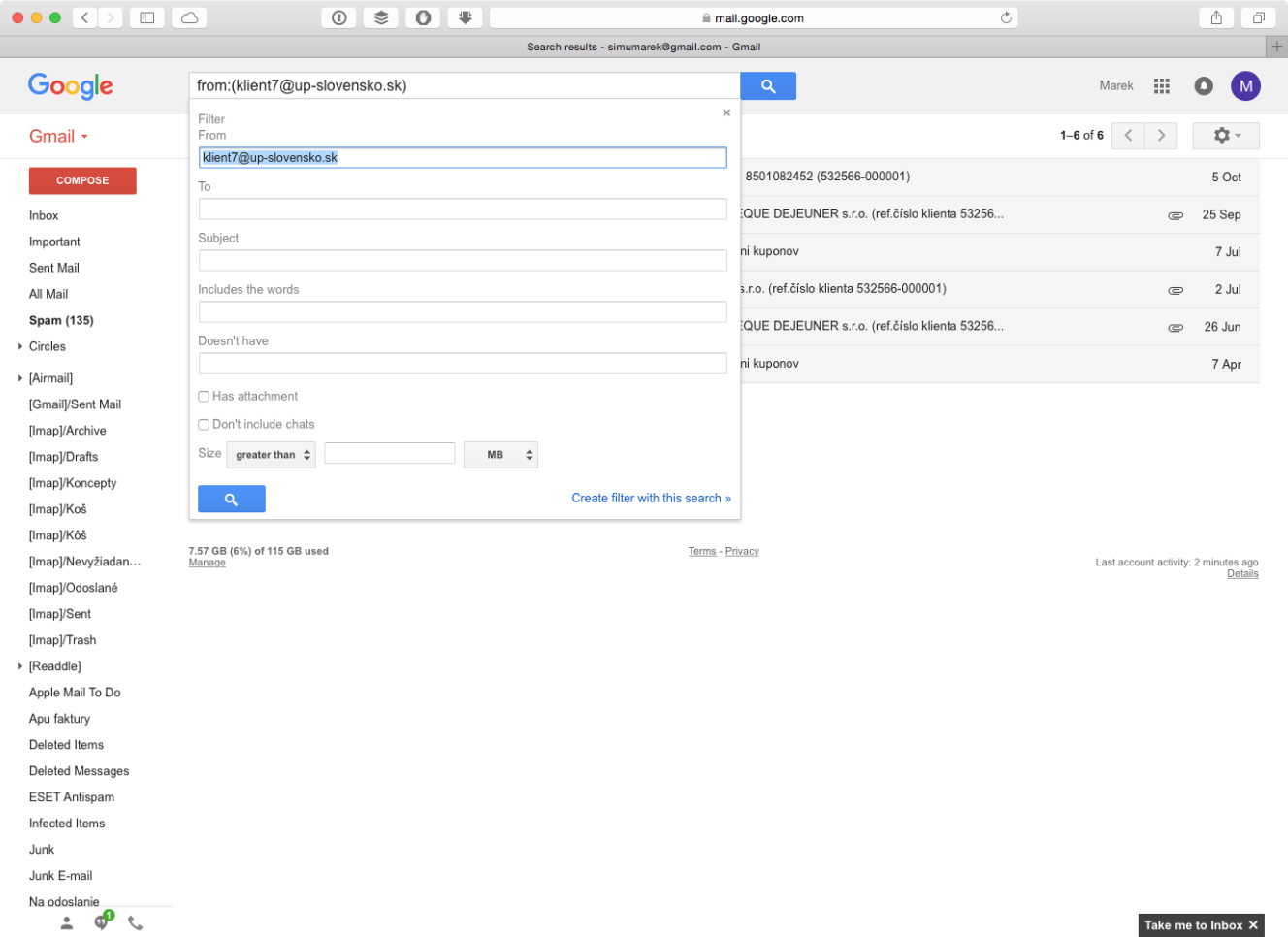The image size is (1288, 937).
Task: Click the Google logo
Action: (71, 86)
